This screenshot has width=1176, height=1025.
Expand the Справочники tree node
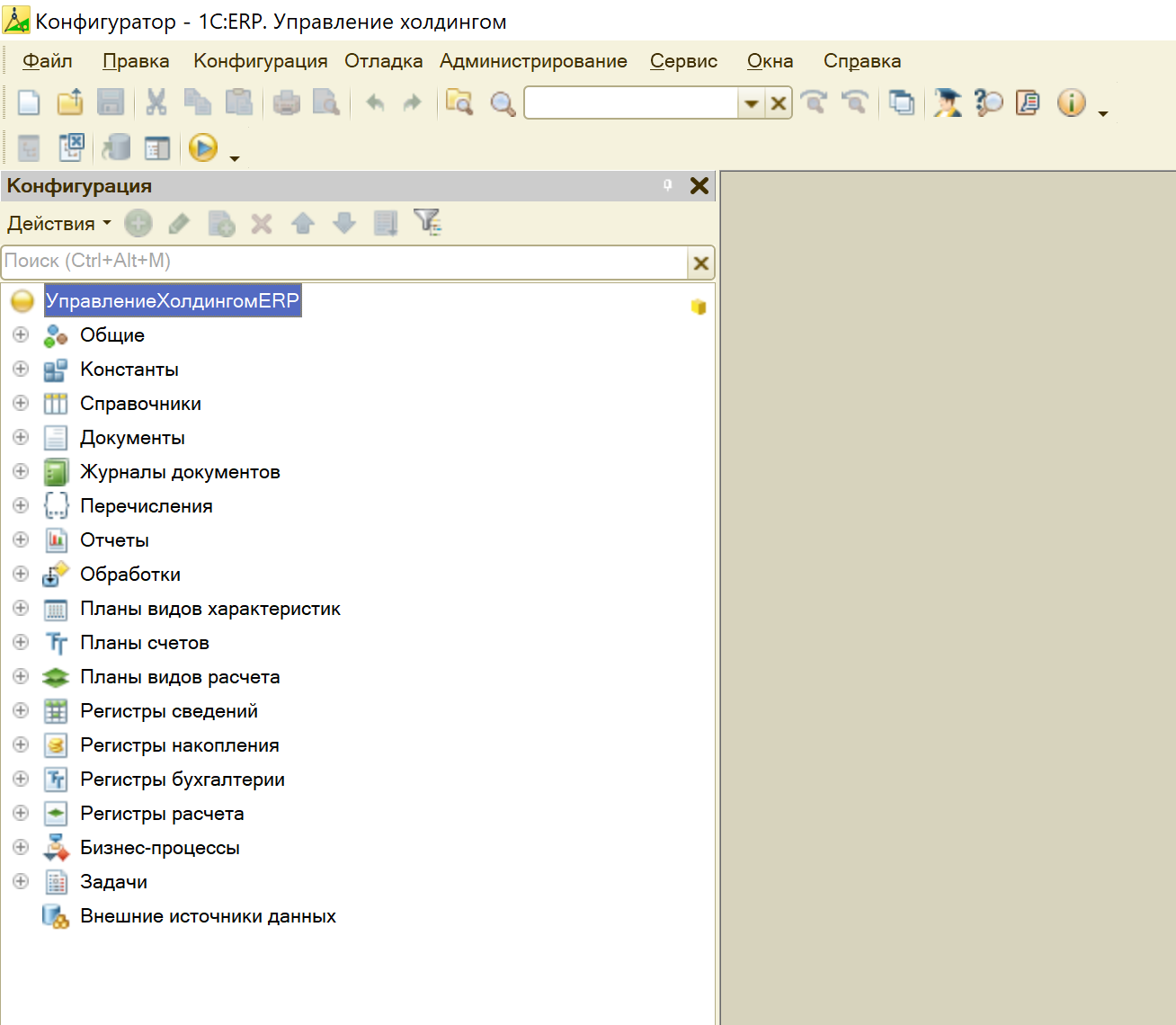point(21,403)
